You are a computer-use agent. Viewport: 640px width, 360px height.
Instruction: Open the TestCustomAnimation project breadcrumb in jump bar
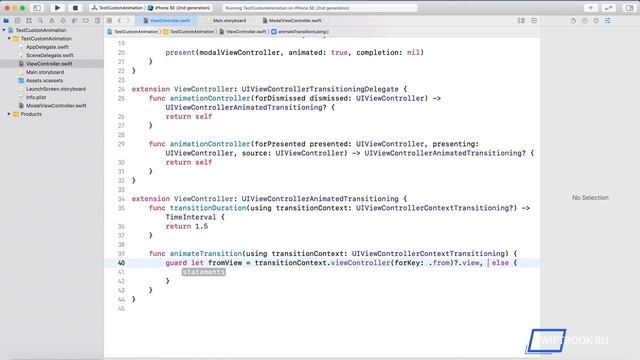[133, 31]
